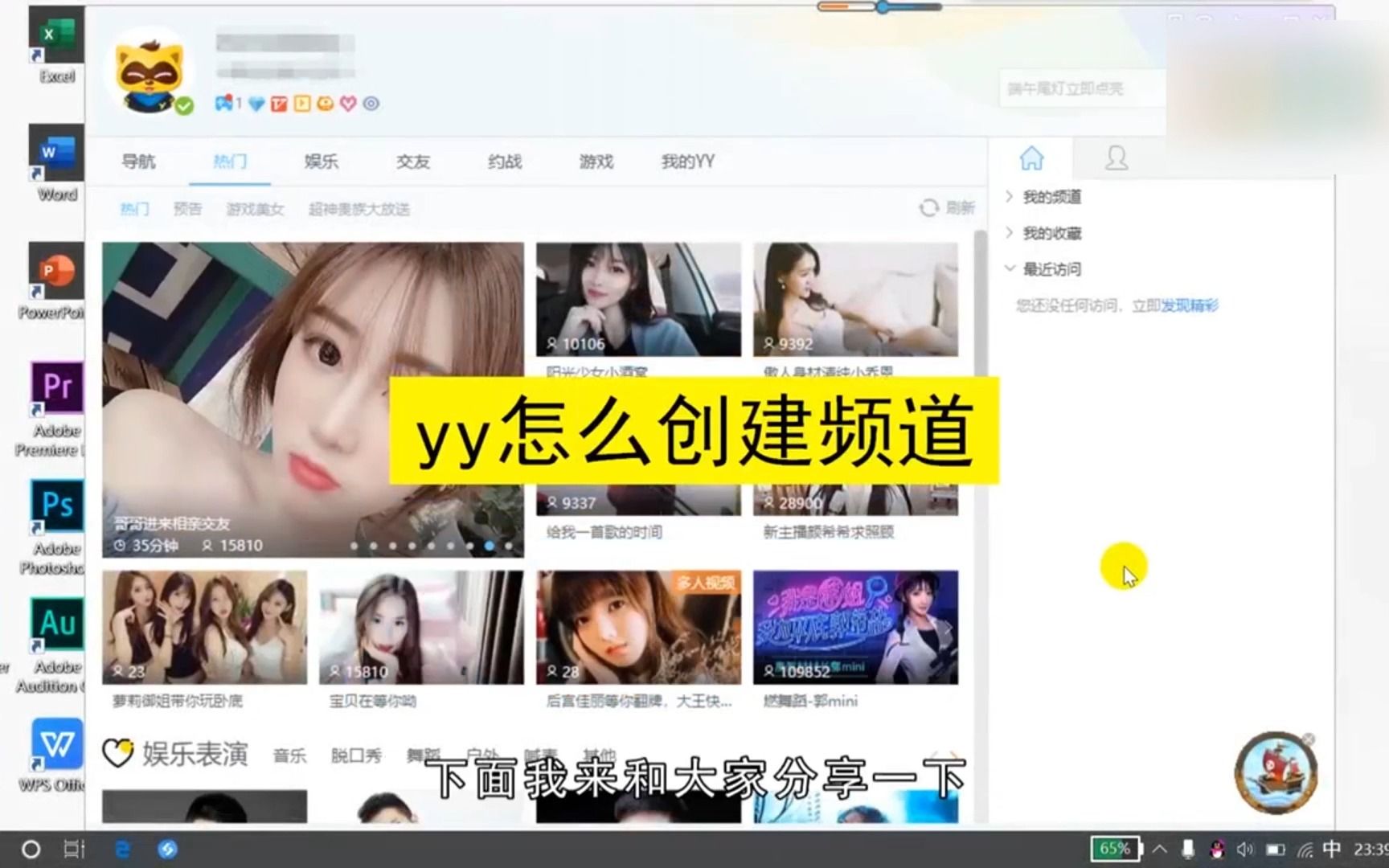Viewport: 1389px width, 868px height.
Task: Open the 后宫佳丽等你翻牌 multi-video thumbnail
Action: [x=638, y=627]
